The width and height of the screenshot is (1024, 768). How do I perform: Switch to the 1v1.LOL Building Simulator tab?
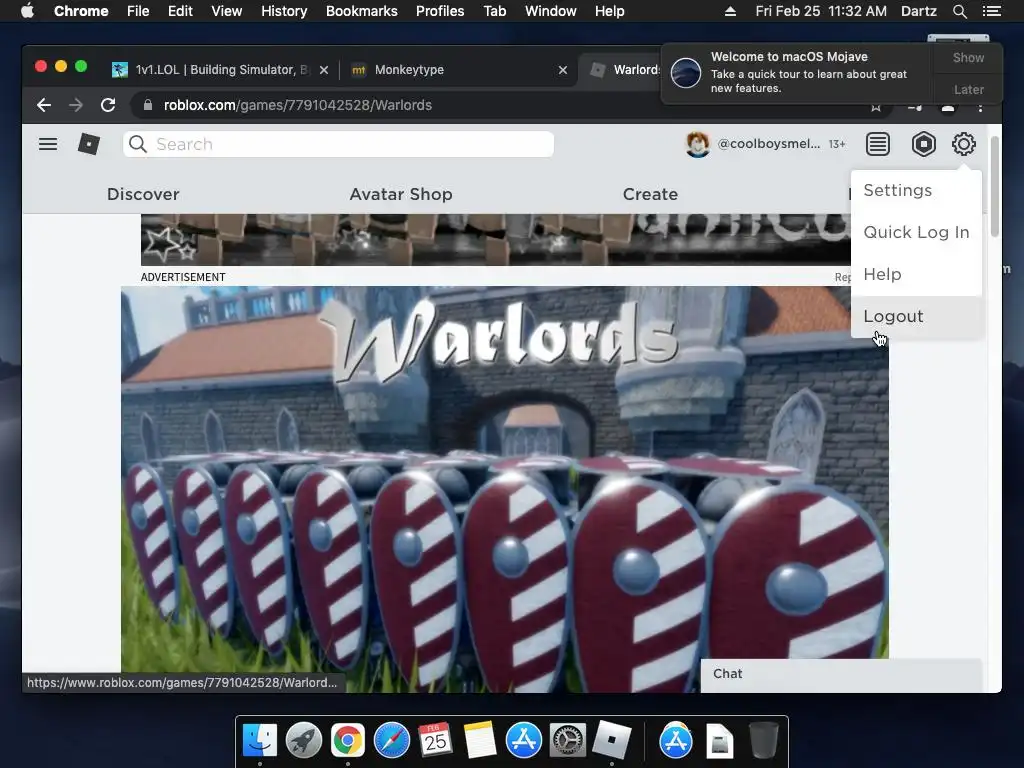click(220, 70)
